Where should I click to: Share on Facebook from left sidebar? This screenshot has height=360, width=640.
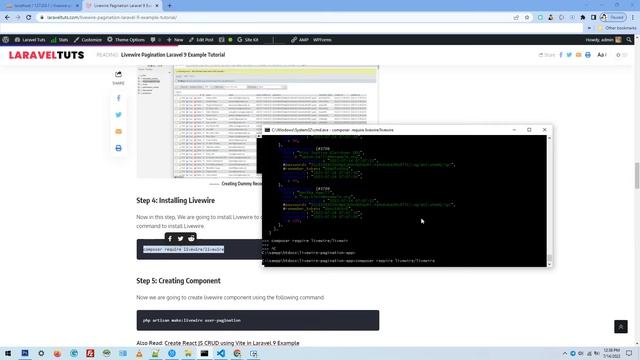click(x=118, y=98)
